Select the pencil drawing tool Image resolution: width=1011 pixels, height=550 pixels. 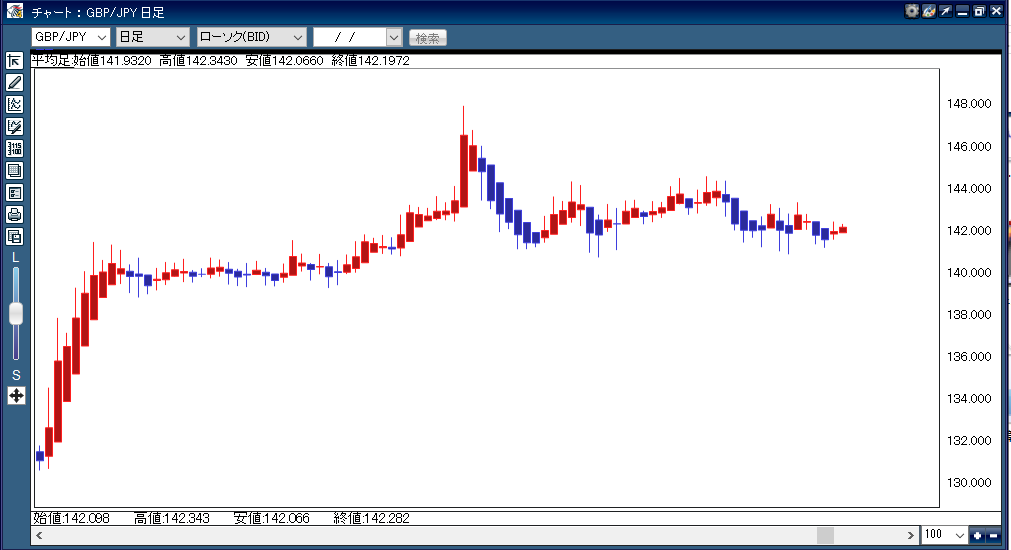pos(15,83)
